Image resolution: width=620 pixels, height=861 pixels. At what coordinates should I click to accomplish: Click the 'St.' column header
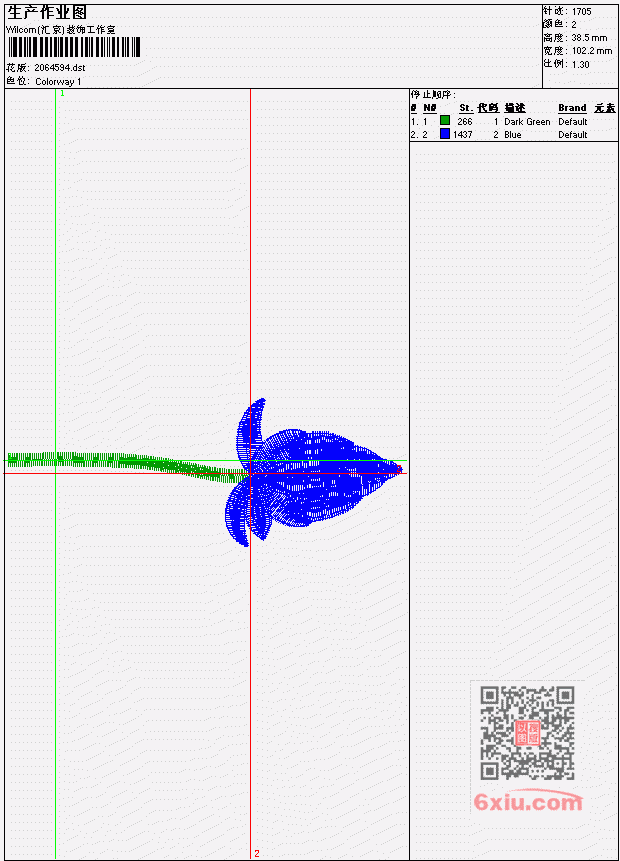(x=466, y=108)
